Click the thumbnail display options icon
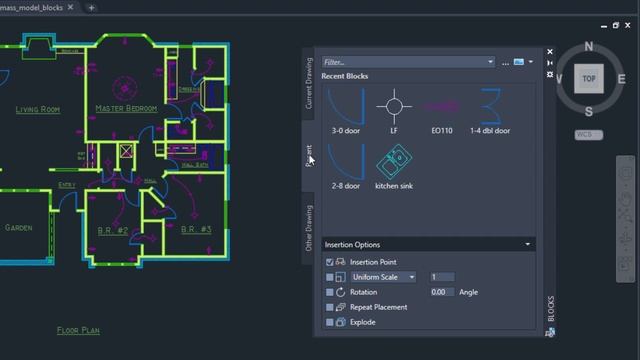640x360 pixels. click(x=518, y=62)
